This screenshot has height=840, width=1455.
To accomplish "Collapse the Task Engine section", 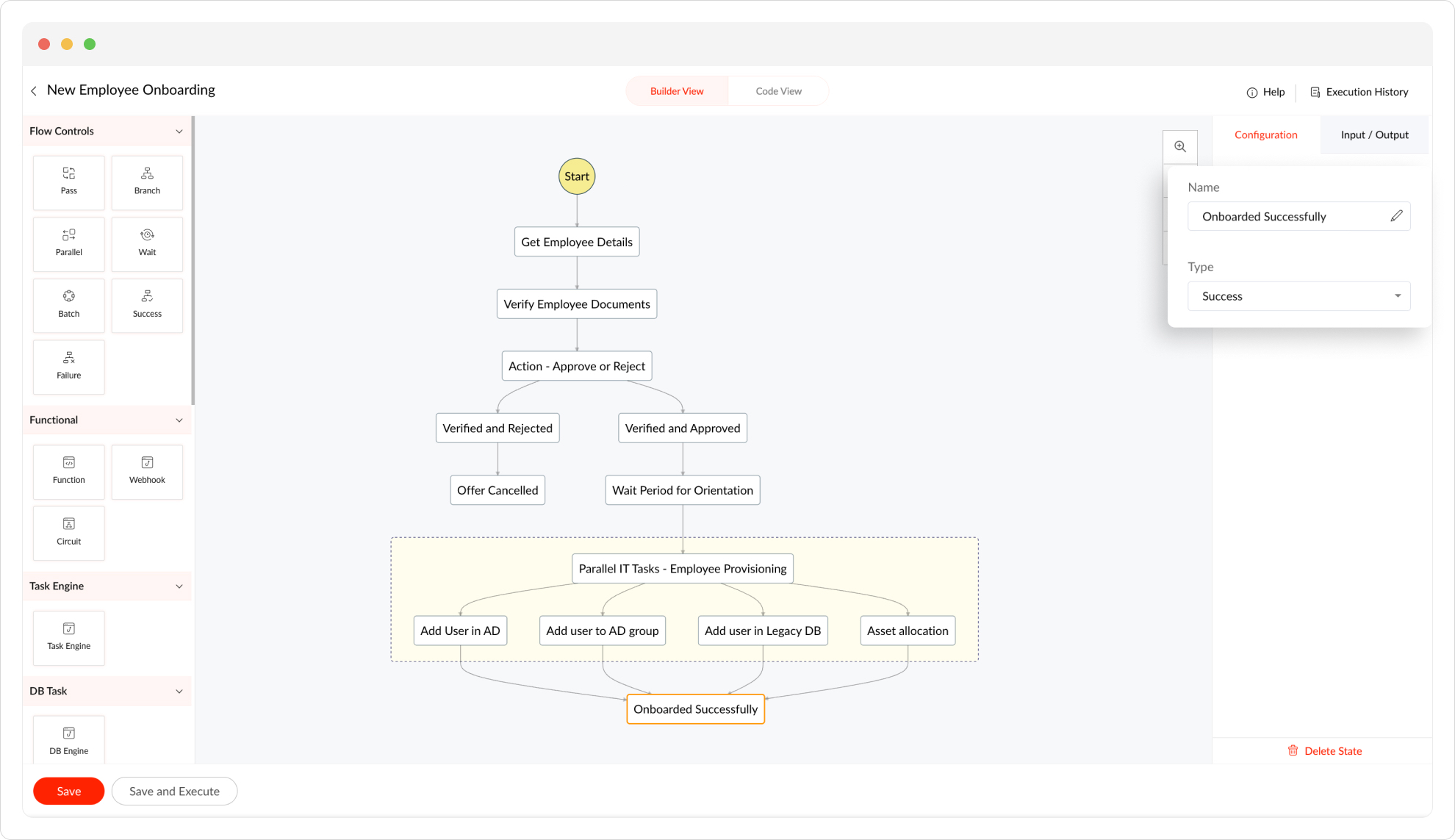I will click(x=179, y=586).
